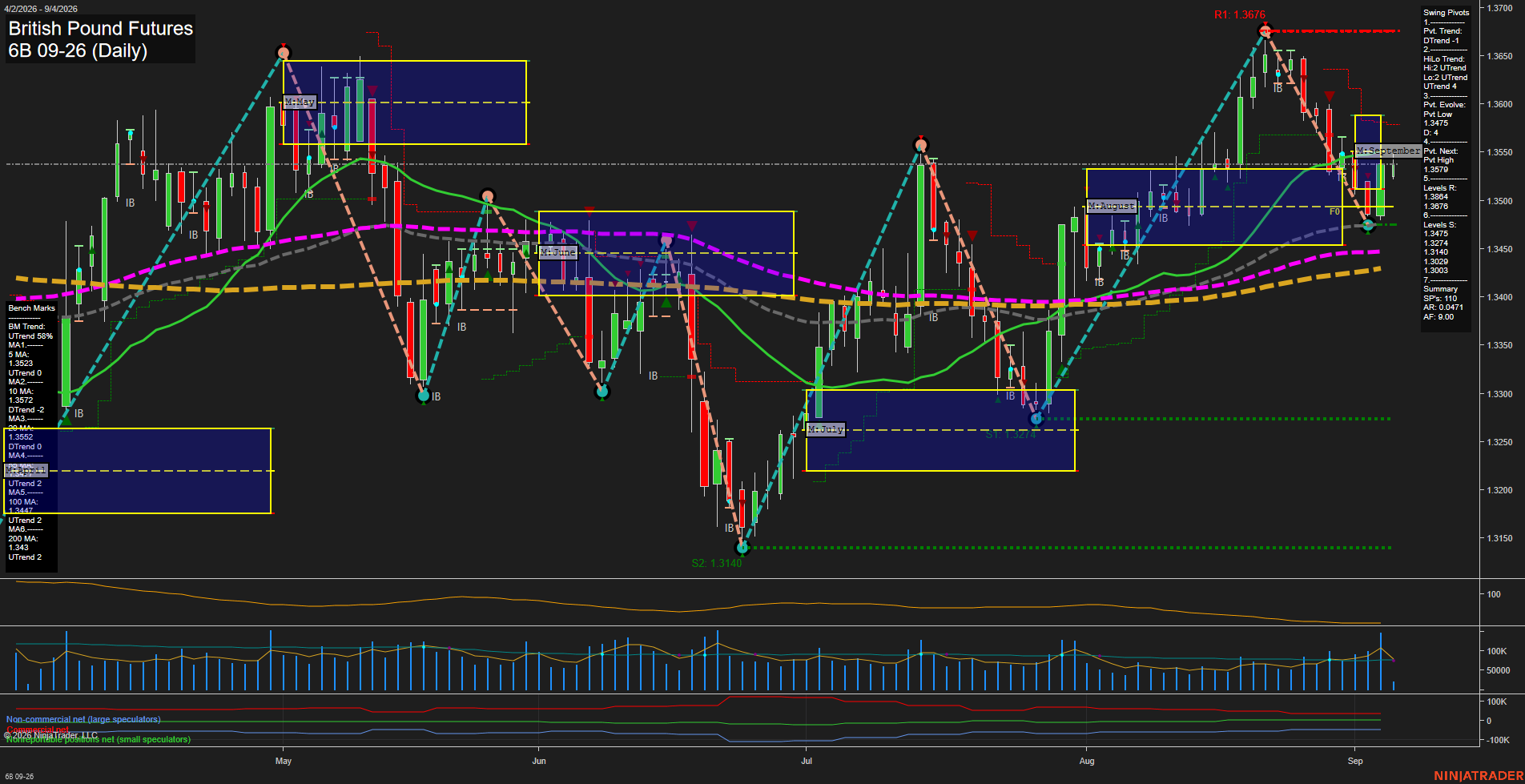Click the Swing Pivots panel heading

(x=1447, y=13)
